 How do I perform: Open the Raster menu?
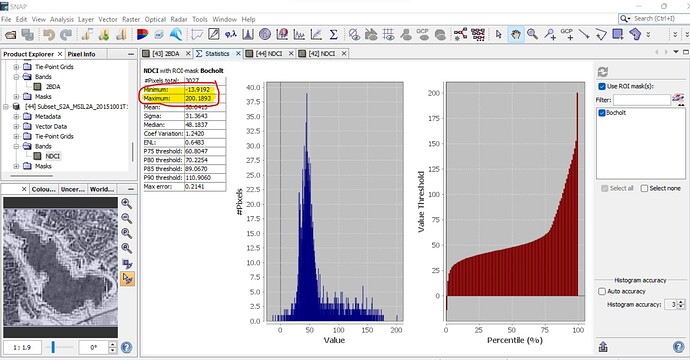click(131, 19)
